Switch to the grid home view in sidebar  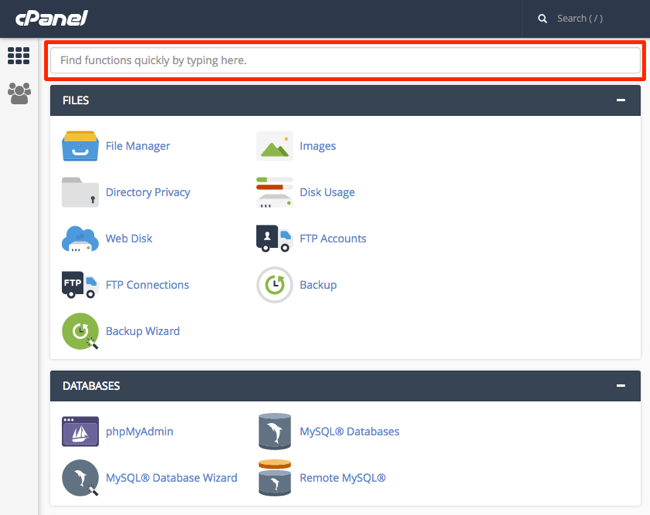click(18, 56)
